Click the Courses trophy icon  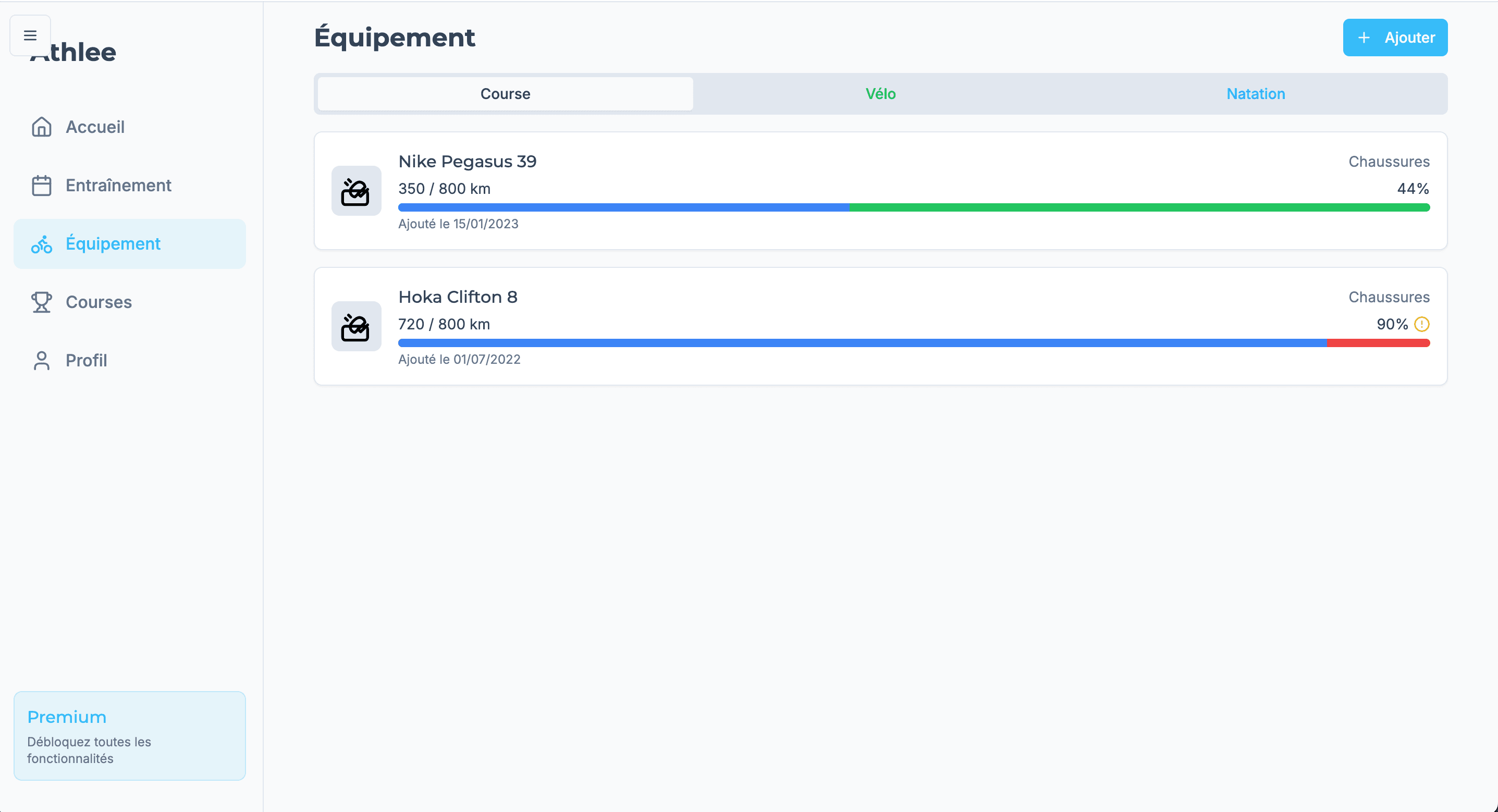41,302
